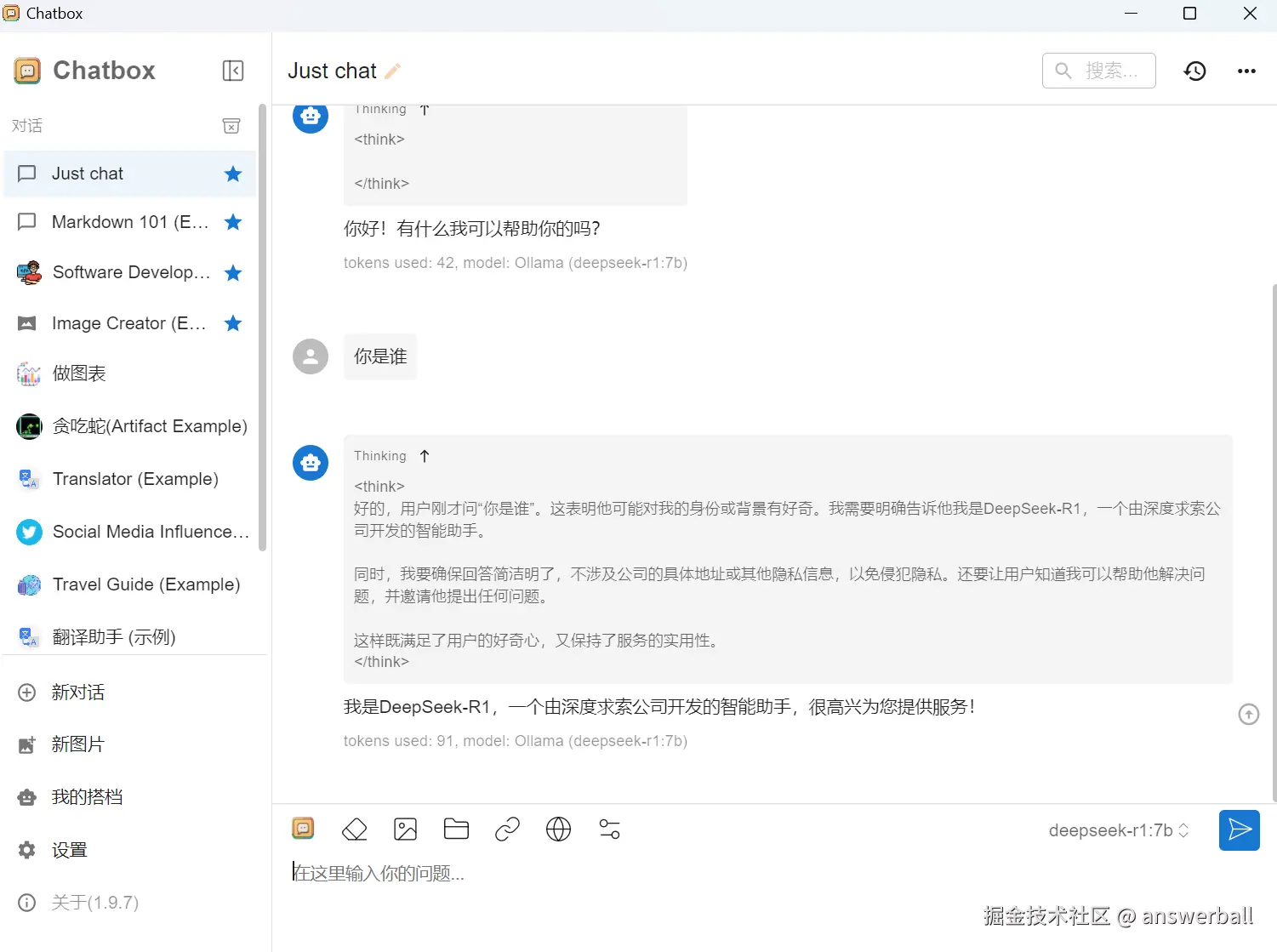Click the 搜索 search field
The image size is (1277, 952).
click(1098, 71)
